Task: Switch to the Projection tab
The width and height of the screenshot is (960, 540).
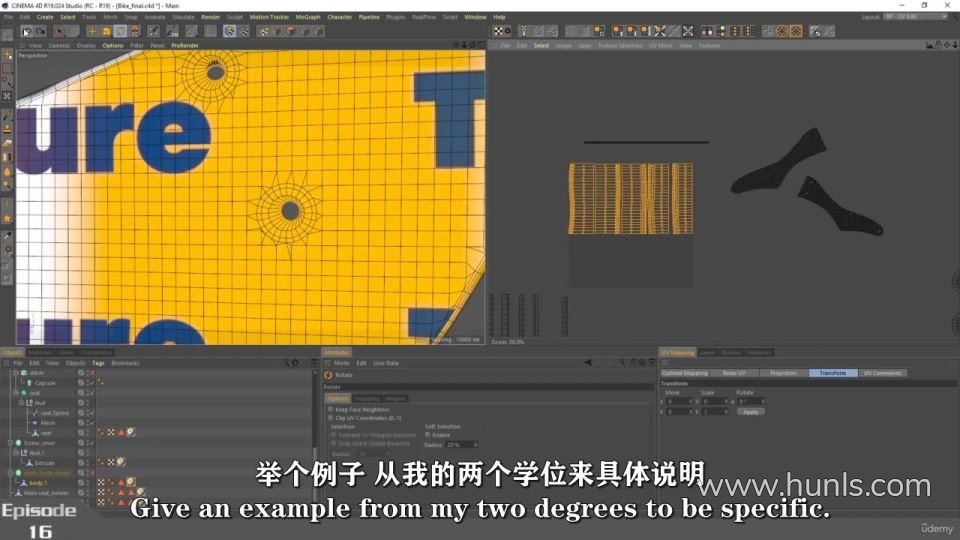Action: (784, 373)
